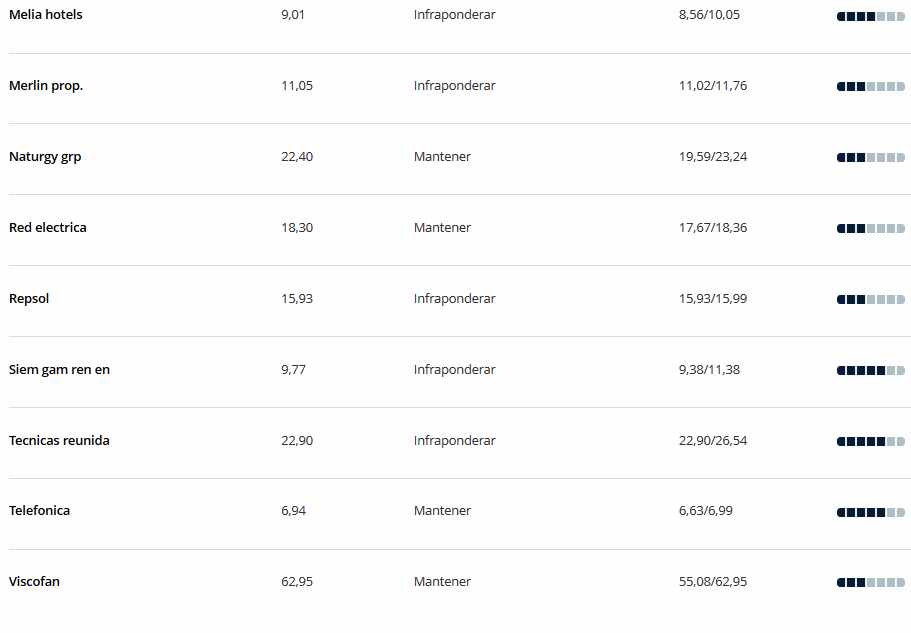Select the Tecnicas reunida row name
This screenshot has width=911, height=633.
(59, 441)
